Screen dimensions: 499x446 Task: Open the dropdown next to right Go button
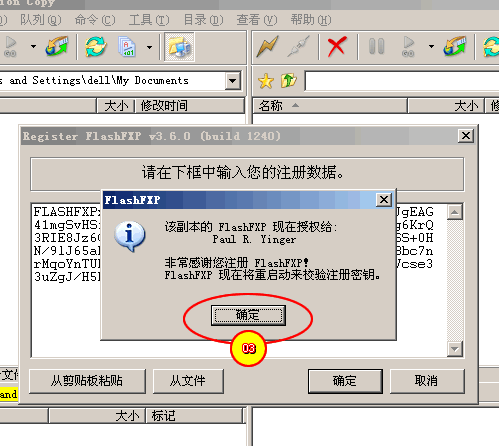point(431,47)
